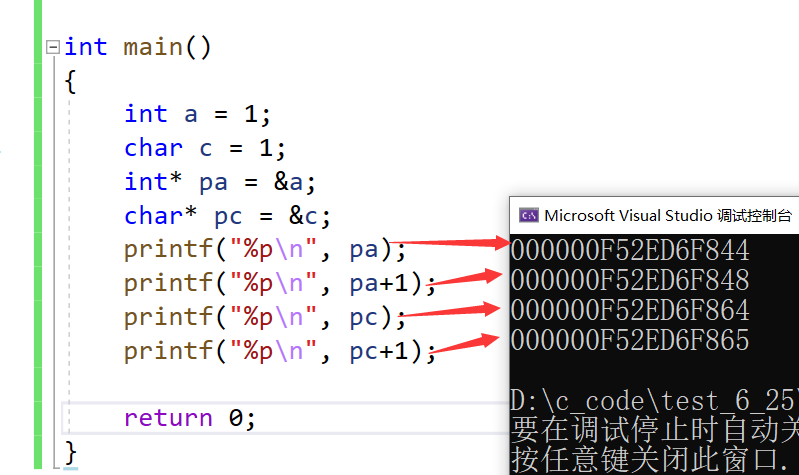Click the printf line printing pa+1

(x=280, y=283)
